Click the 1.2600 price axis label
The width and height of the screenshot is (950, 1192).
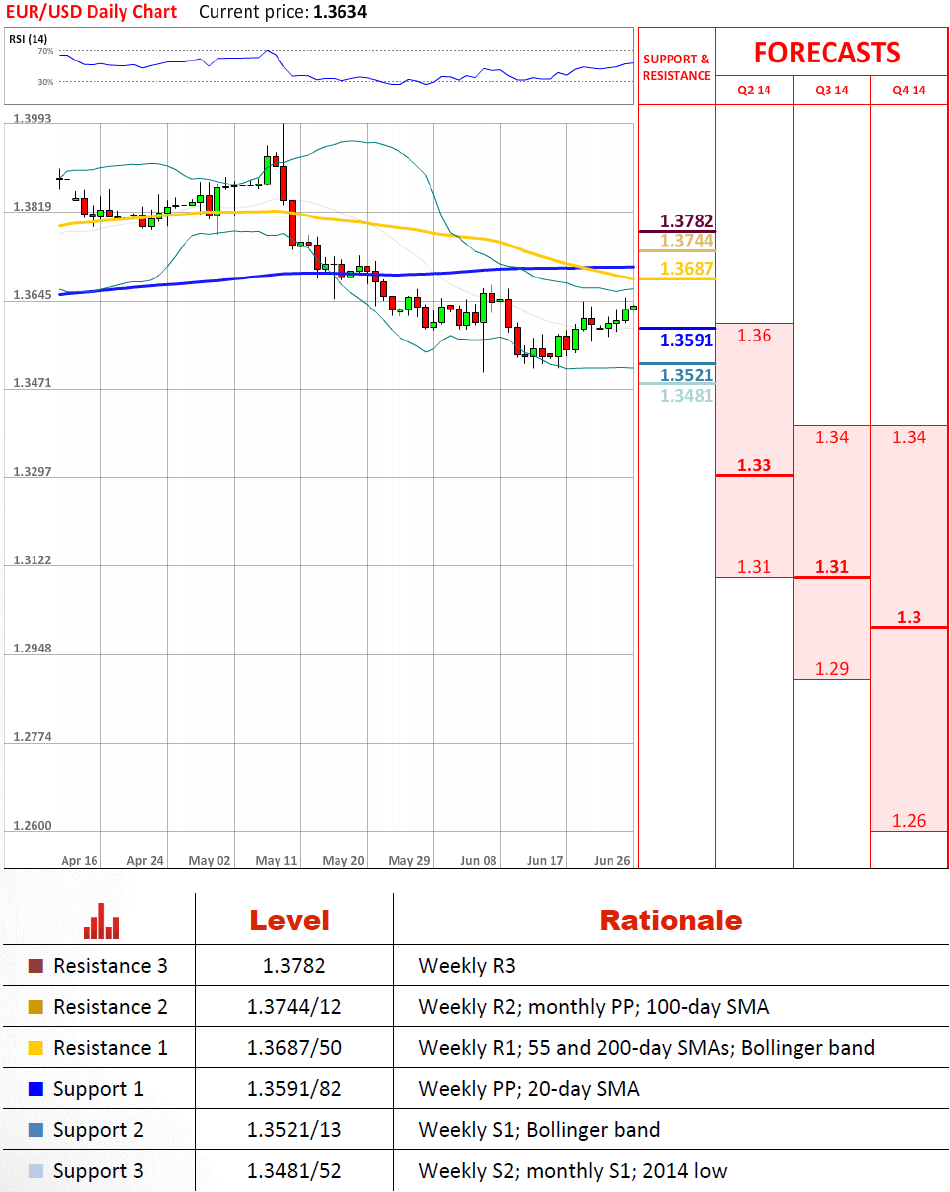(x=33, y=826)
